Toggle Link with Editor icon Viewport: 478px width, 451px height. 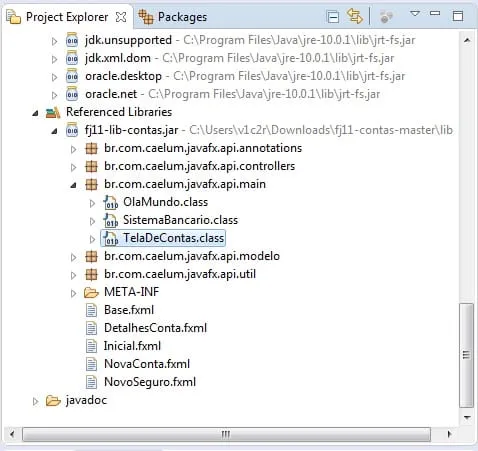click(354, 16)
